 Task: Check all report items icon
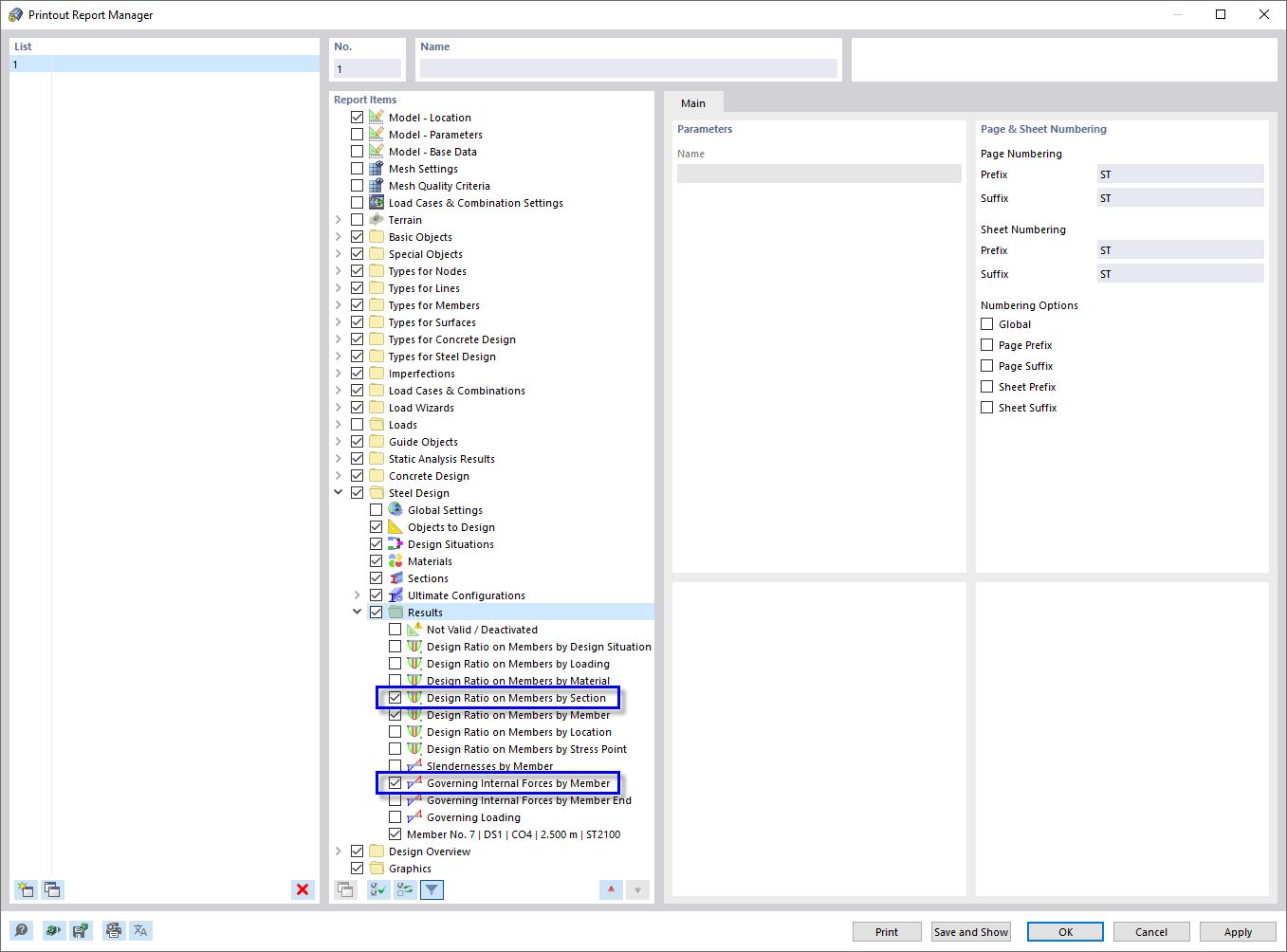378,889
